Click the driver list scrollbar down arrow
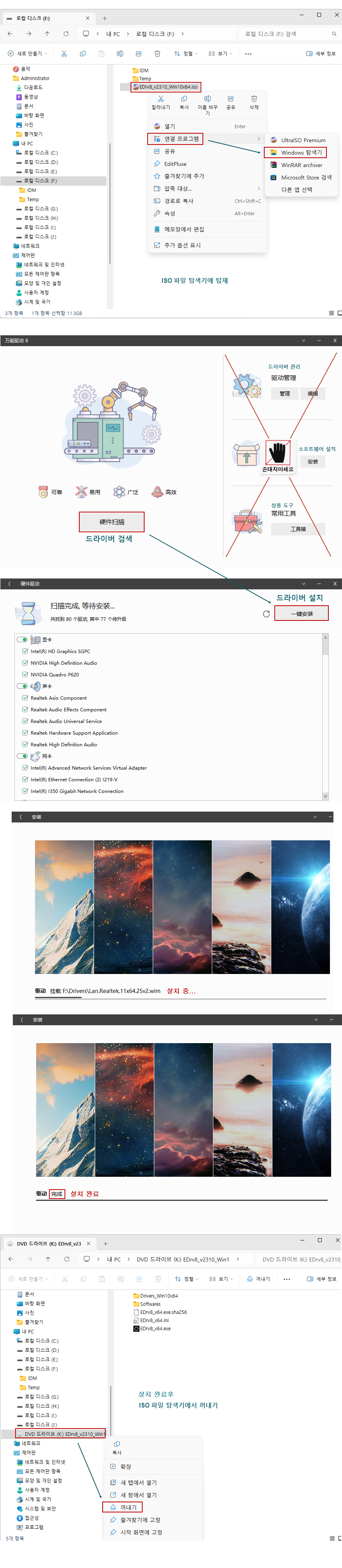342x1568 pixels. pyautogui.click(x=326, y=796)
